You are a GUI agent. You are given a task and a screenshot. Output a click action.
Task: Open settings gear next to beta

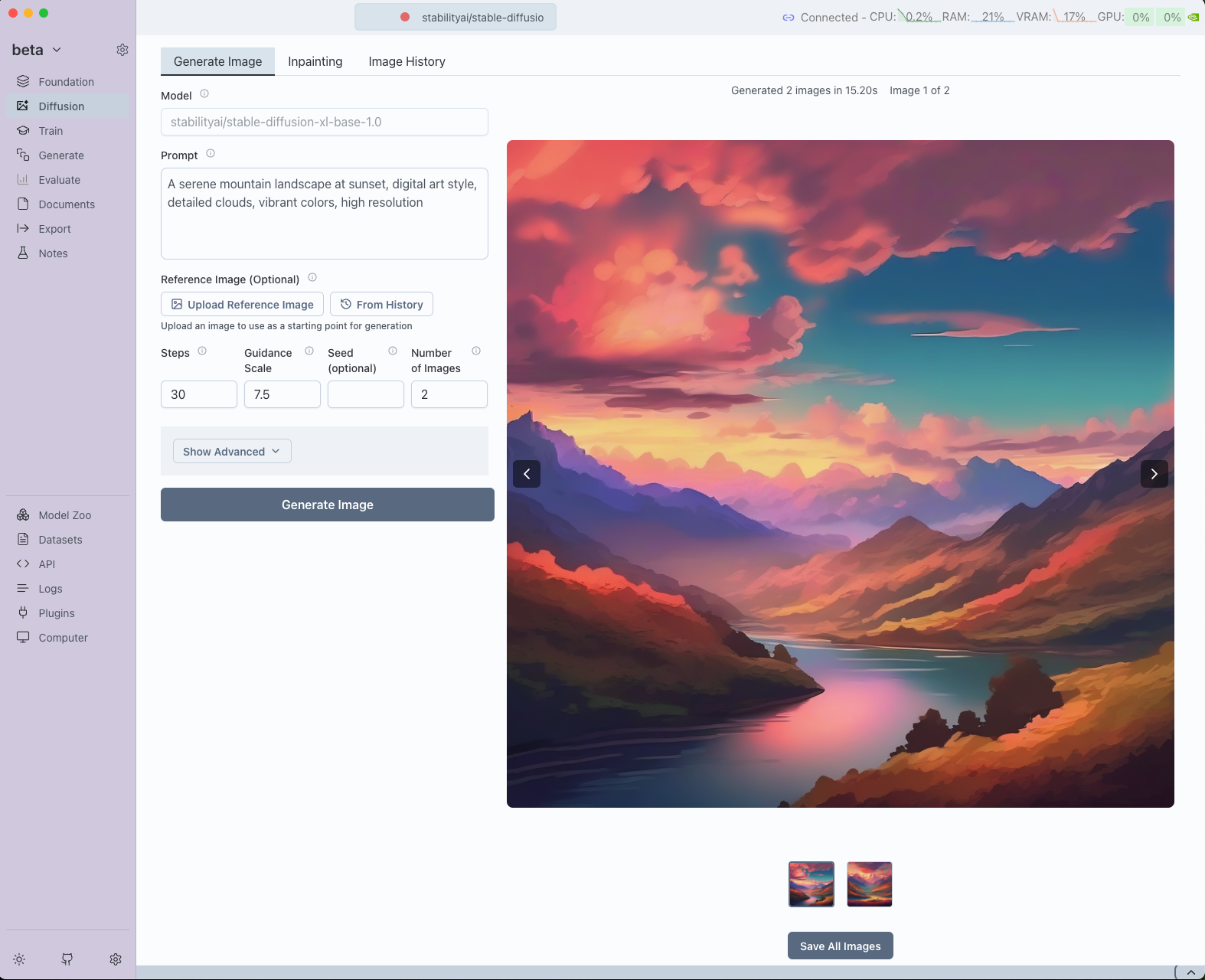(122, 50)
